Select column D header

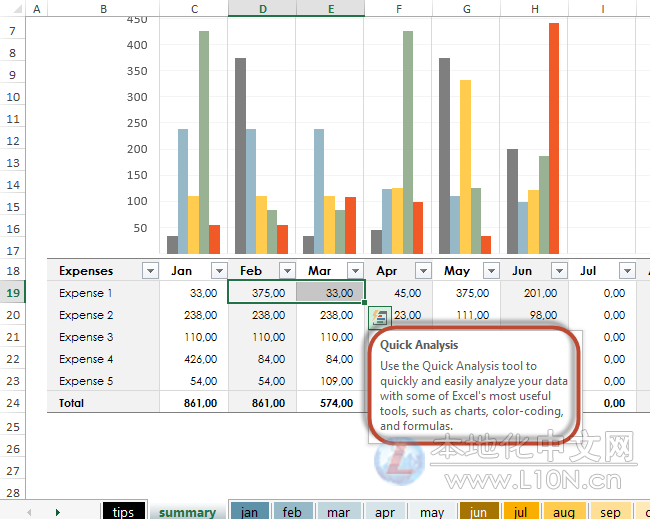262,9
